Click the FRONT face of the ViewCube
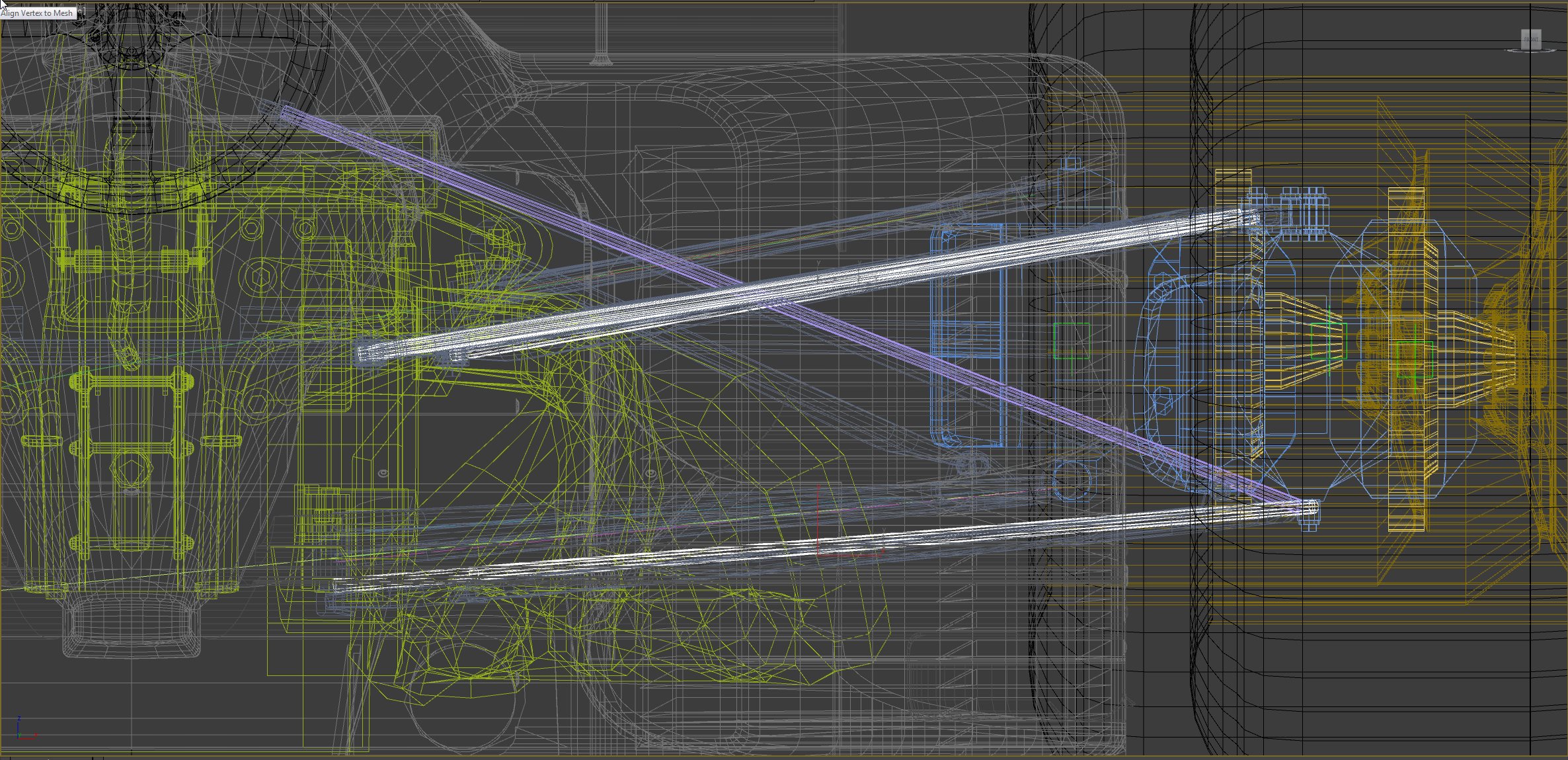The image size is (1568, 760). (x=1531, y=39)
